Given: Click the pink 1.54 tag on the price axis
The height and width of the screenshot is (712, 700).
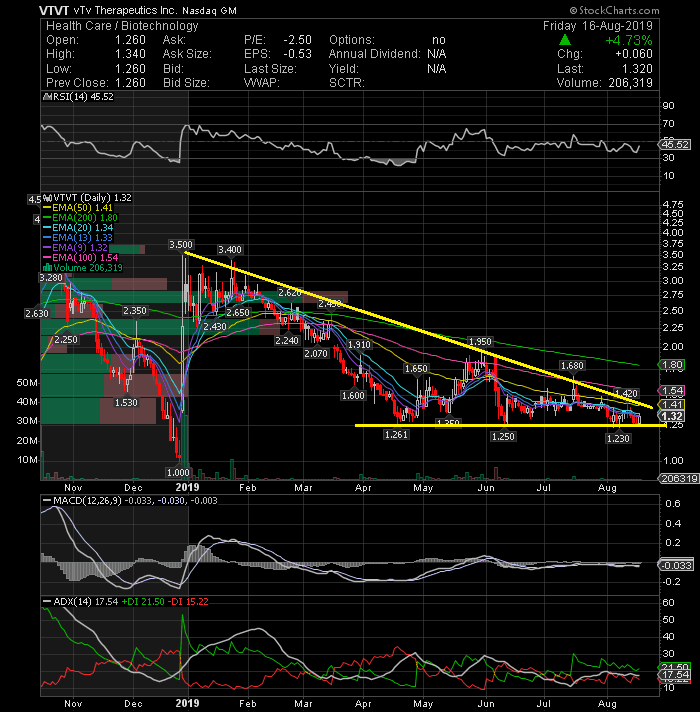Looking at the screenshot, I should point(672,391).
